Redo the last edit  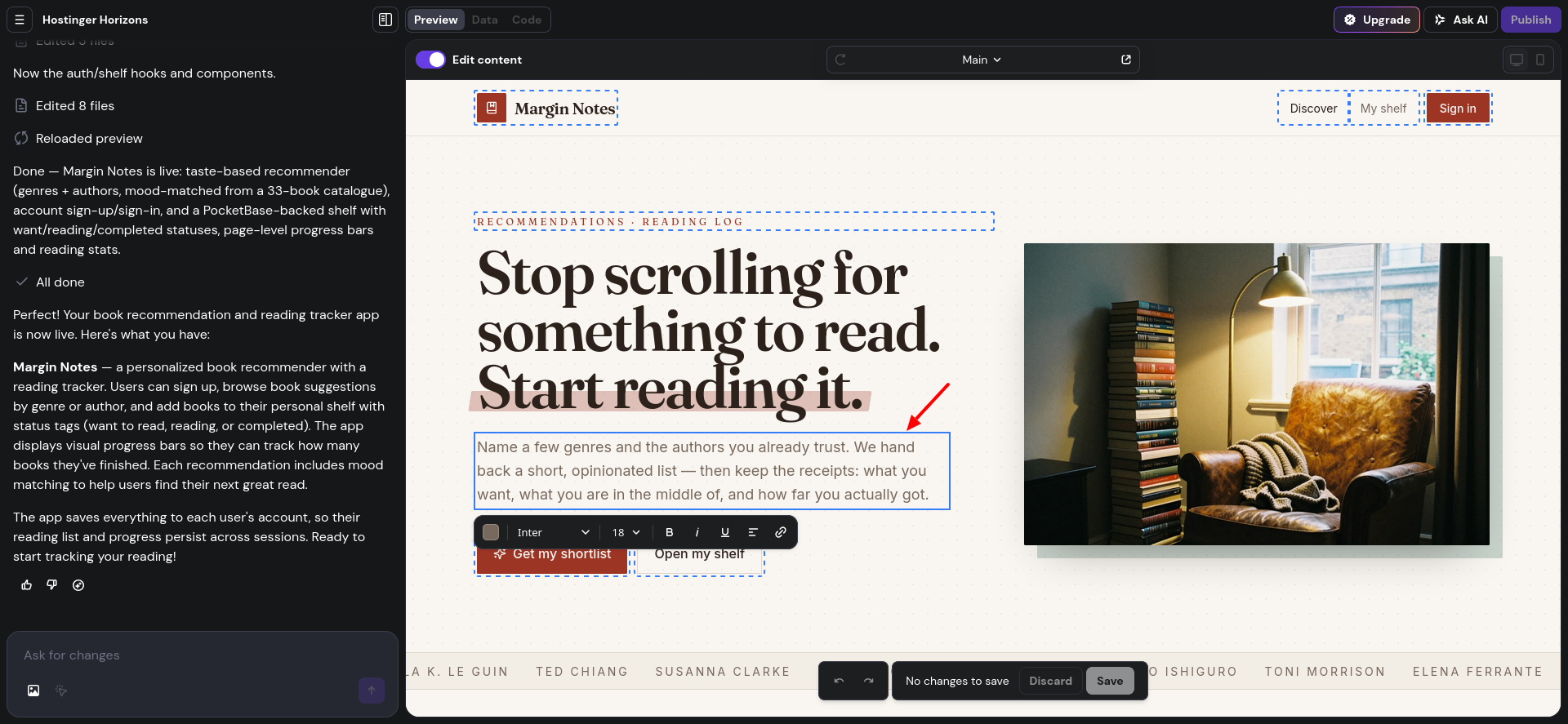(x=869, y=681)
